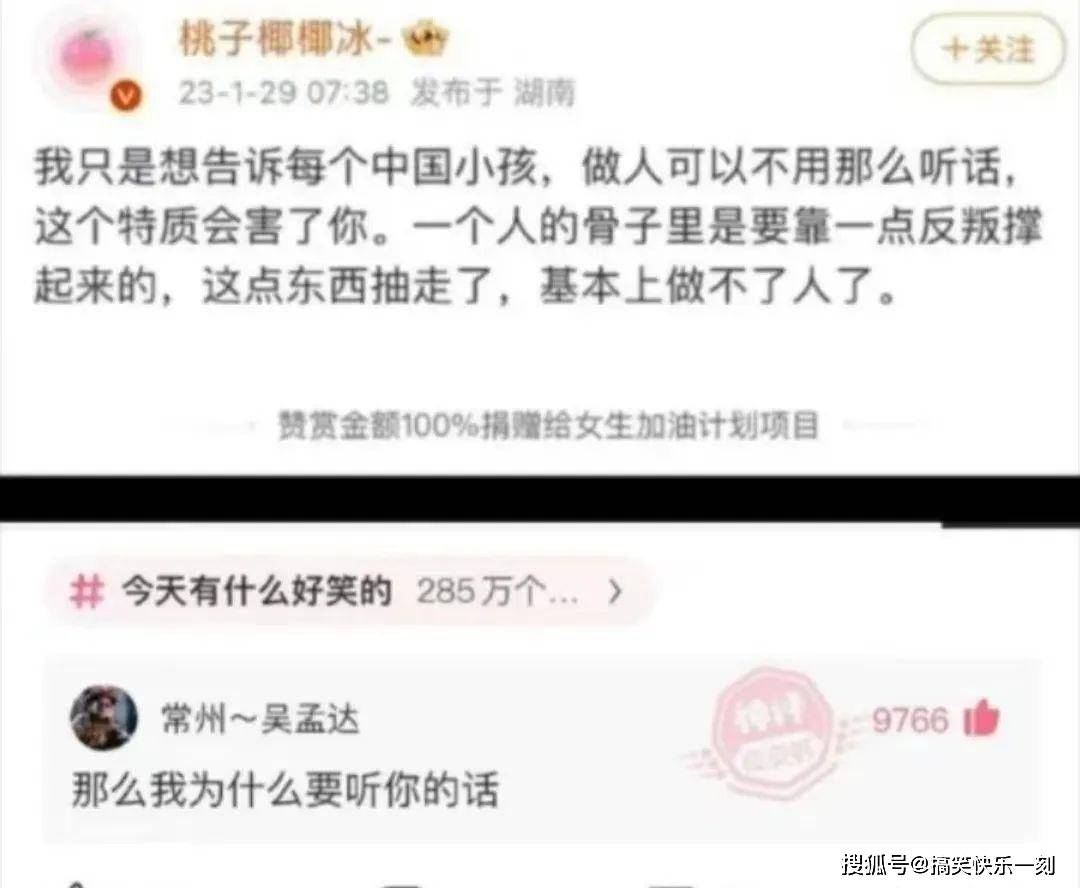Expand topic with the right chevron arrow
This screenshot has height=888, width=1080.
[616, 592]
